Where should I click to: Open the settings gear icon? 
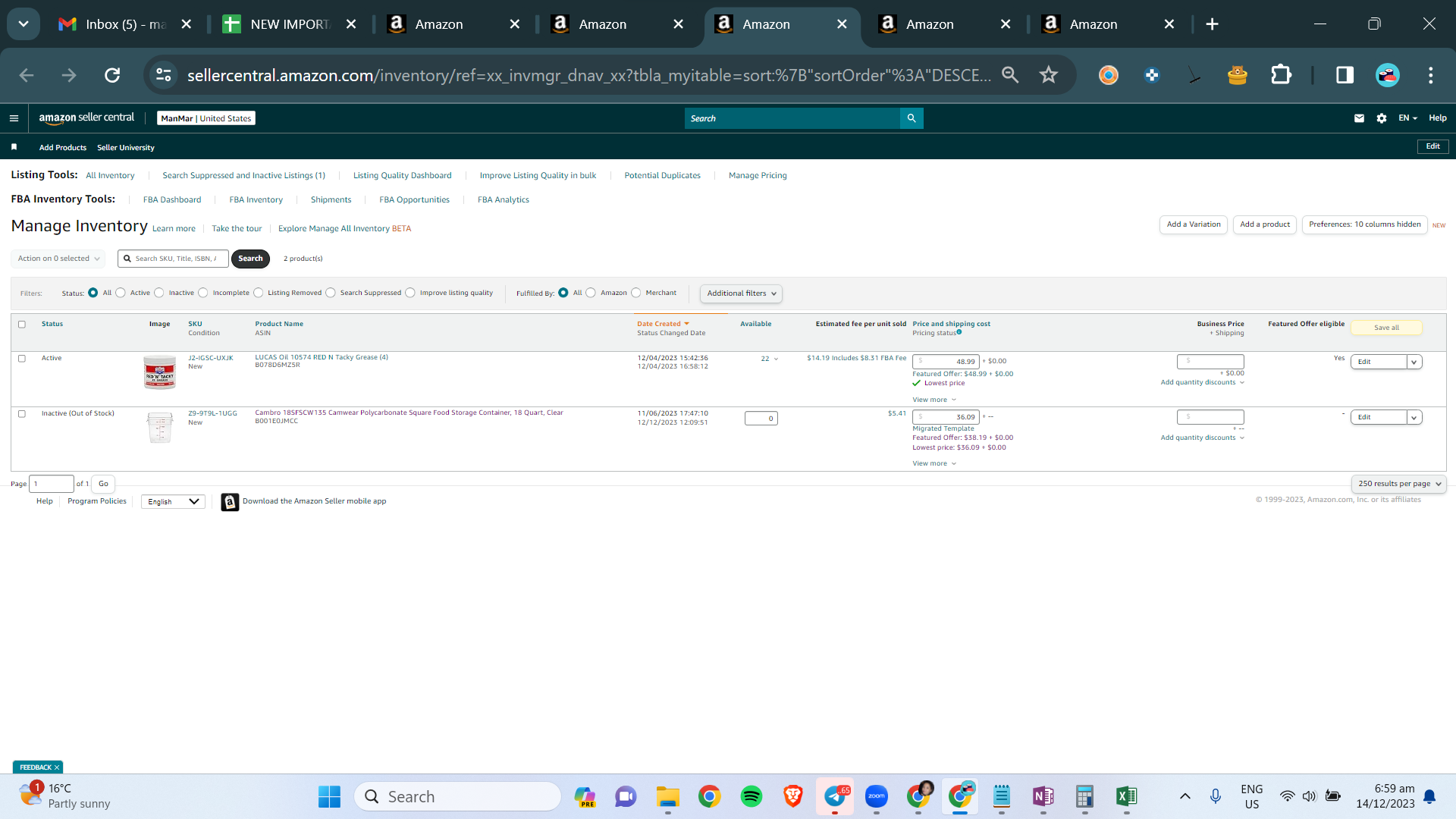[x=1382, y=118]
